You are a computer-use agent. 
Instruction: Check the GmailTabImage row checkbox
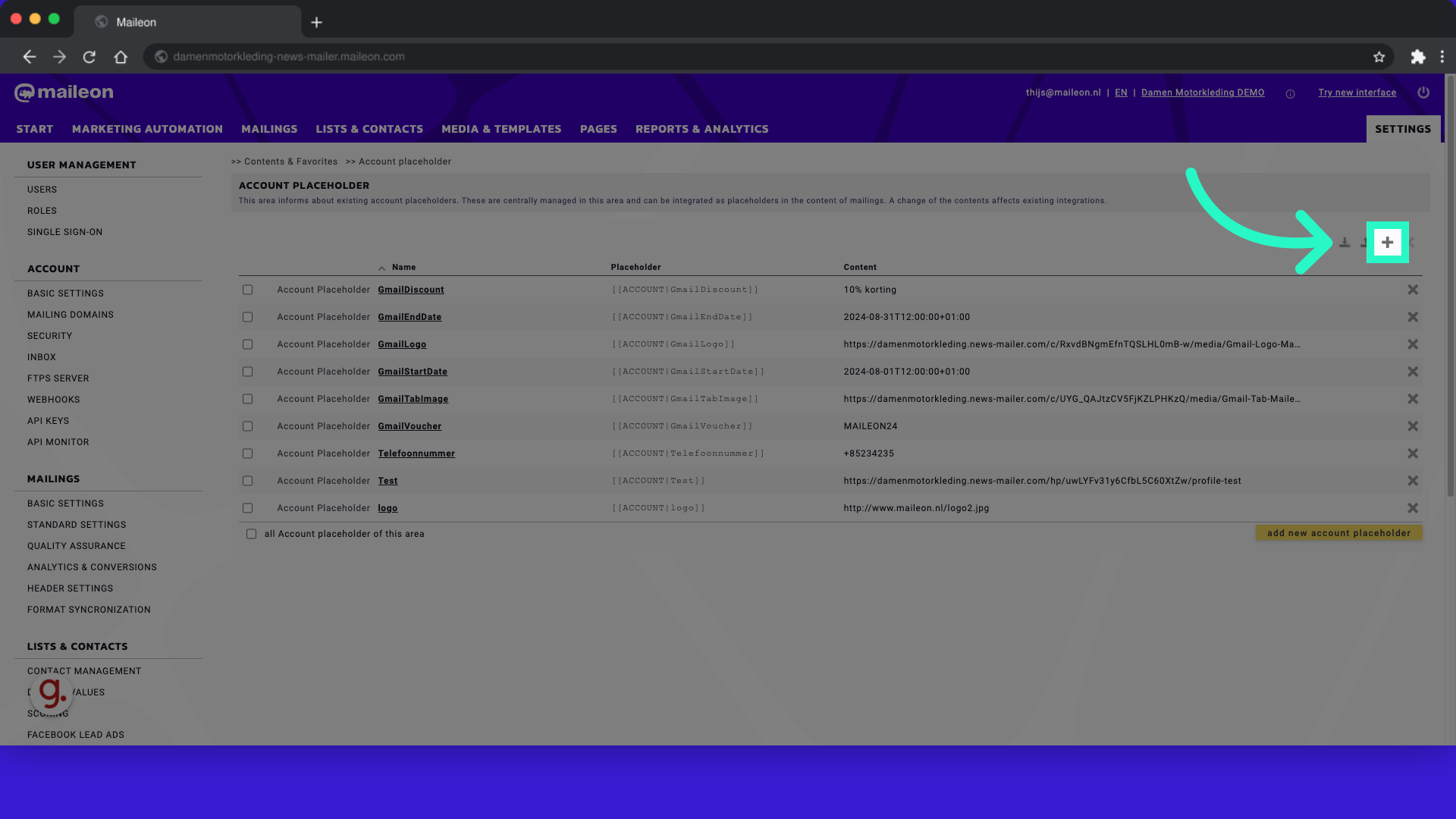coord(247,399)
